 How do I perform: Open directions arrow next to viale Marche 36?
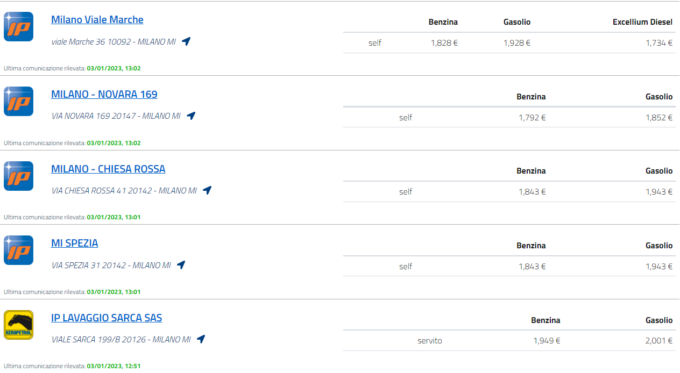pos(186,42)
